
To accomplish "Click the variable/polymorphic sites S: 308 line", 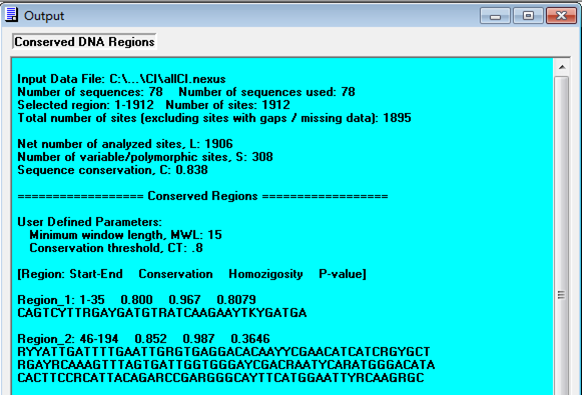I will (x=145, y=157).
